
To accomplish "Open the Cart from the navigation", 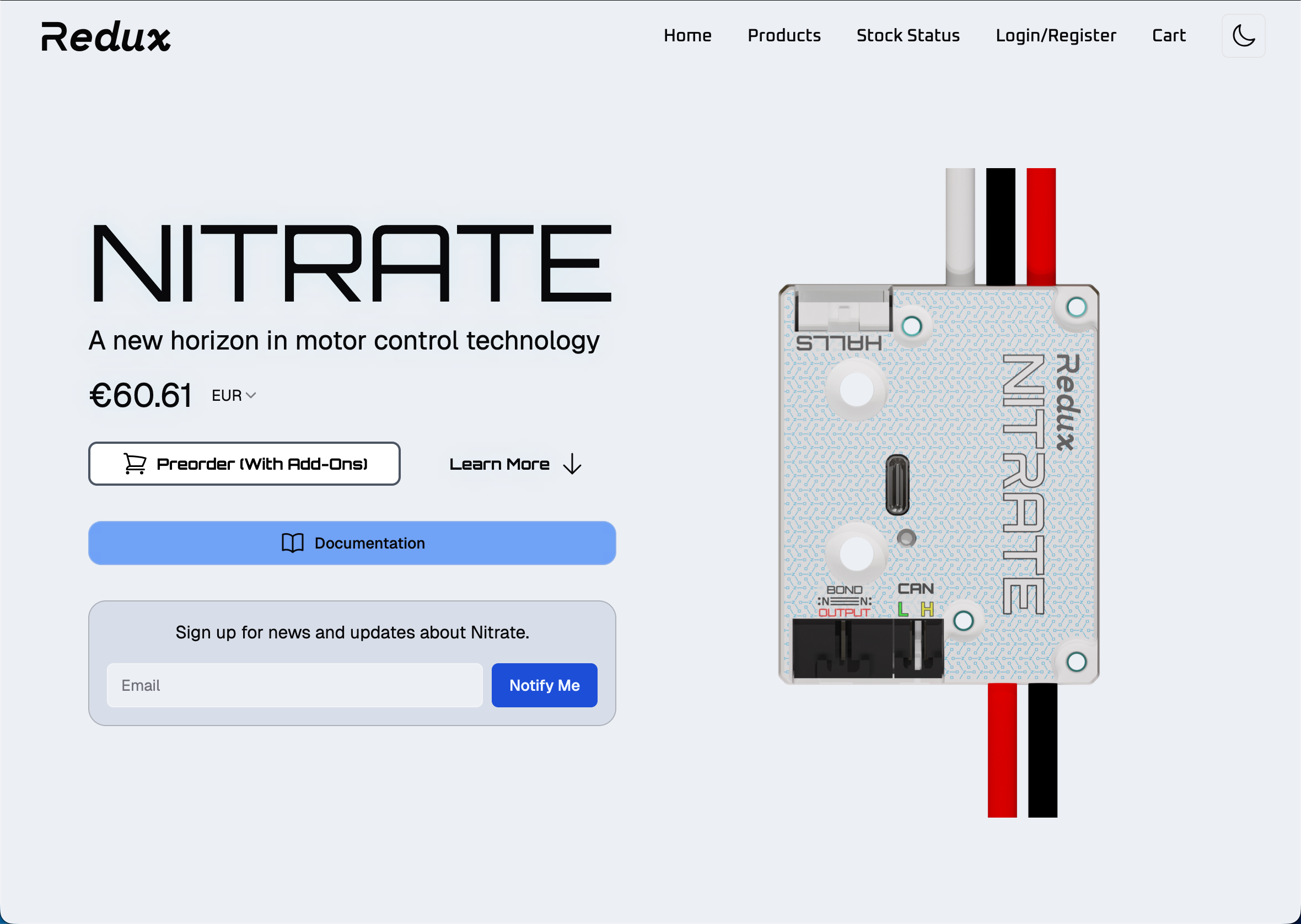I will (x=1169, y=36).
